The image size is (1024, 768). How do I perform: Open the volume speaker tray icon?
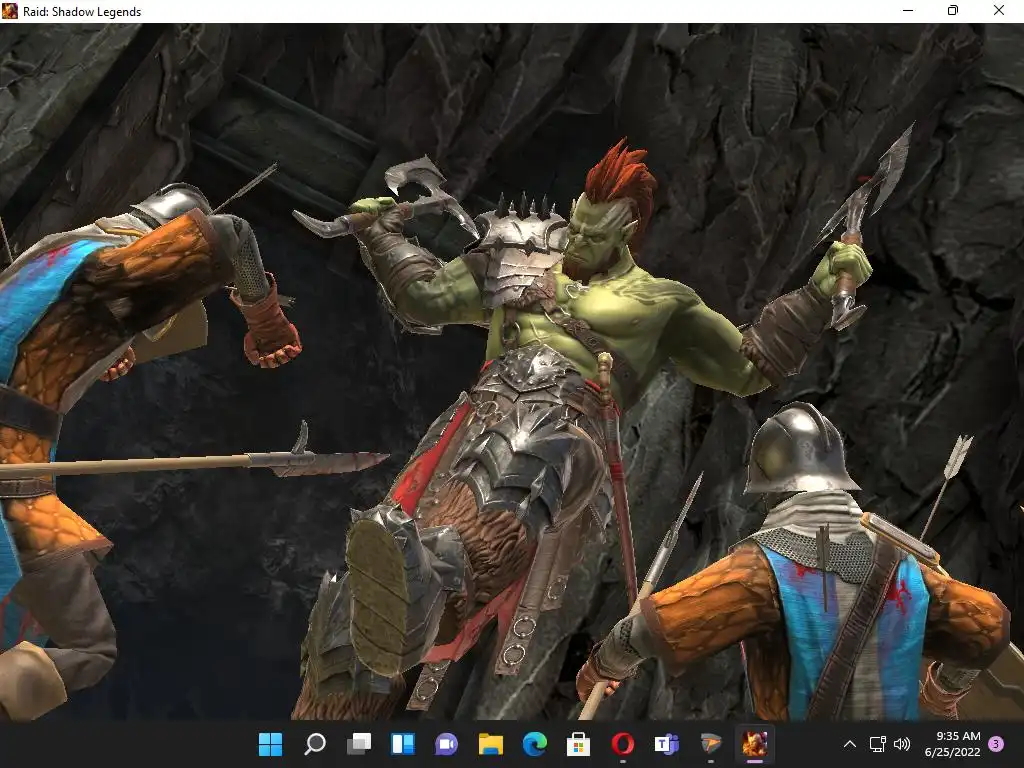[x=901, y=744]
